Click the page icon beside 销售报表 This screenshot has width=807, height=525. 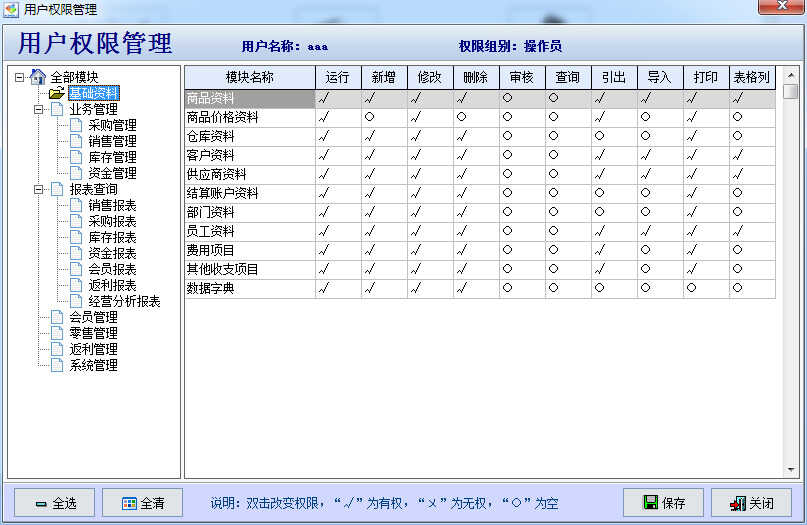click(76, 205)
